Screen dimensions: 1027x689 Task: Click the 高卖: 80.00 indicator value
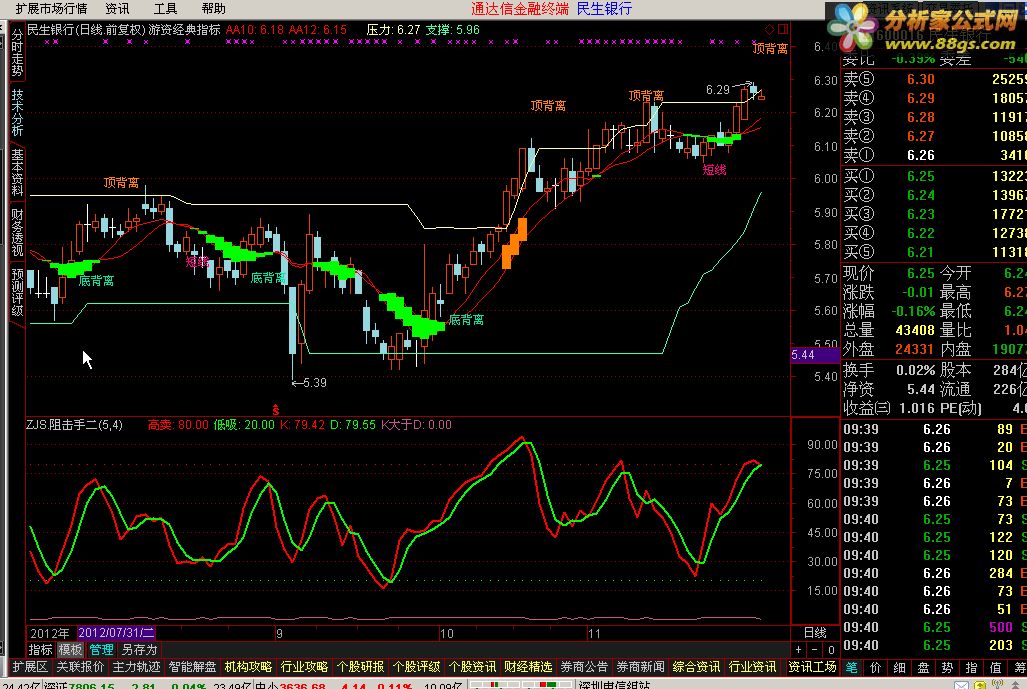click(x=178, y=424)
